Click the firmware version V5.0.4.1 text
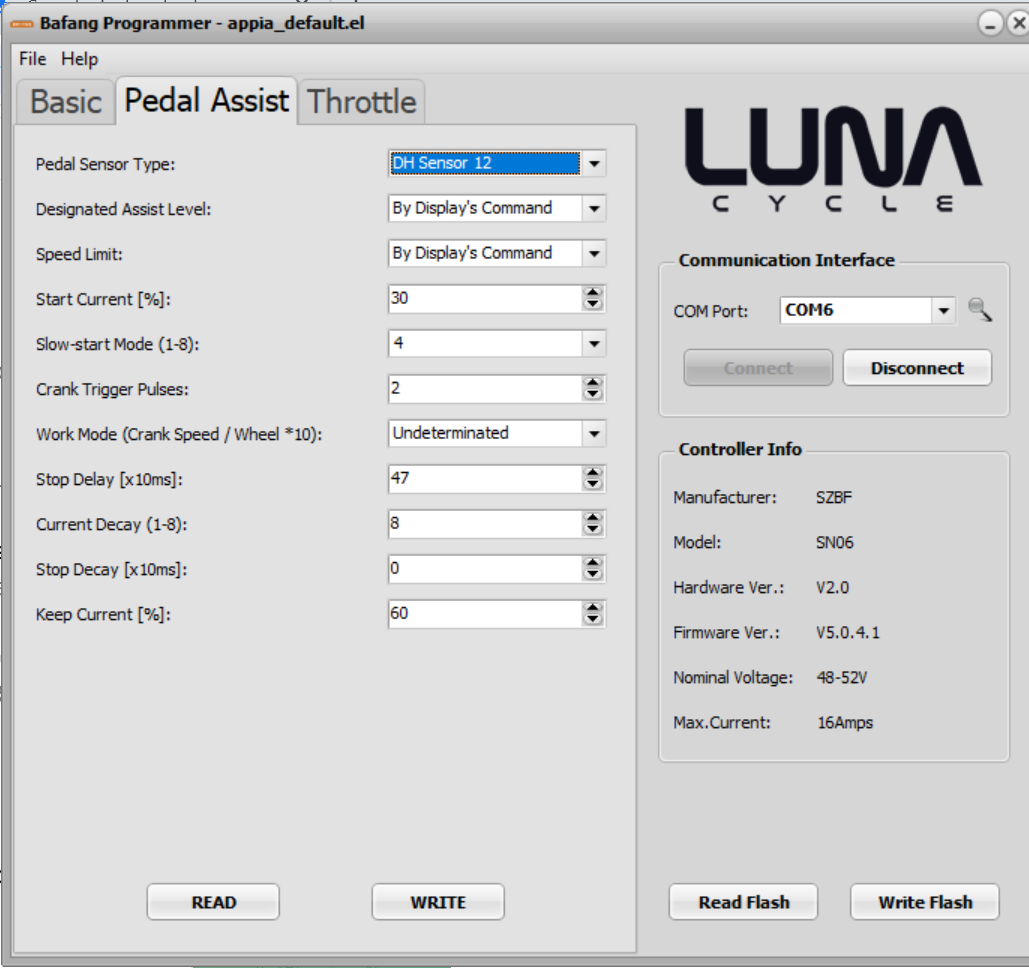This screenshot has width=1029, height=968. pos(848,633)
